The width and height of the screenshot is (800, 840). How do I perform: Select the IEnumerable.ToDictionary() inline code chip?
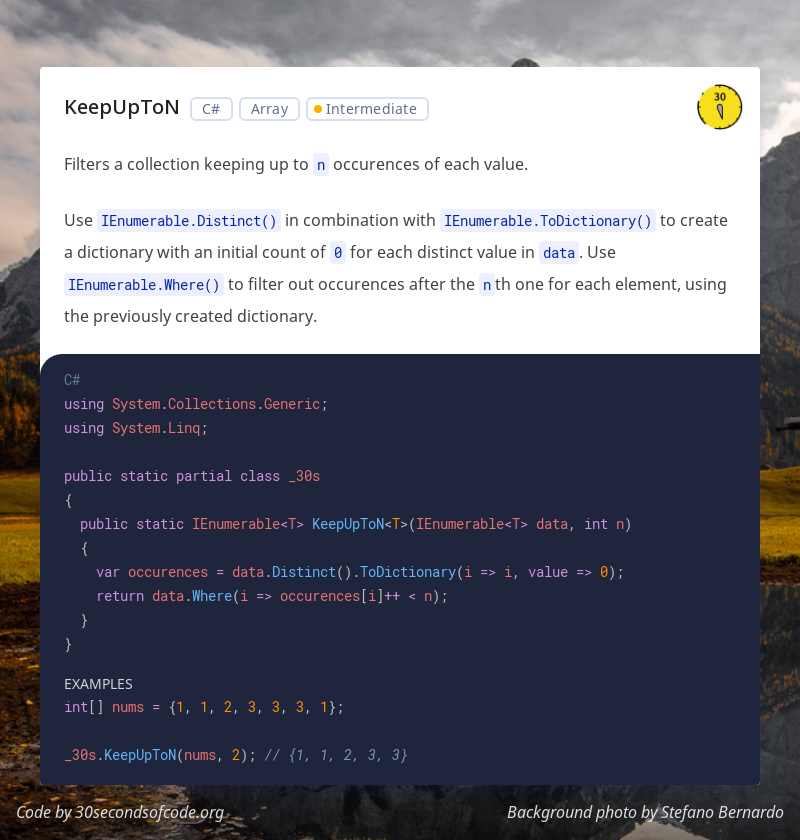(547, 219)
